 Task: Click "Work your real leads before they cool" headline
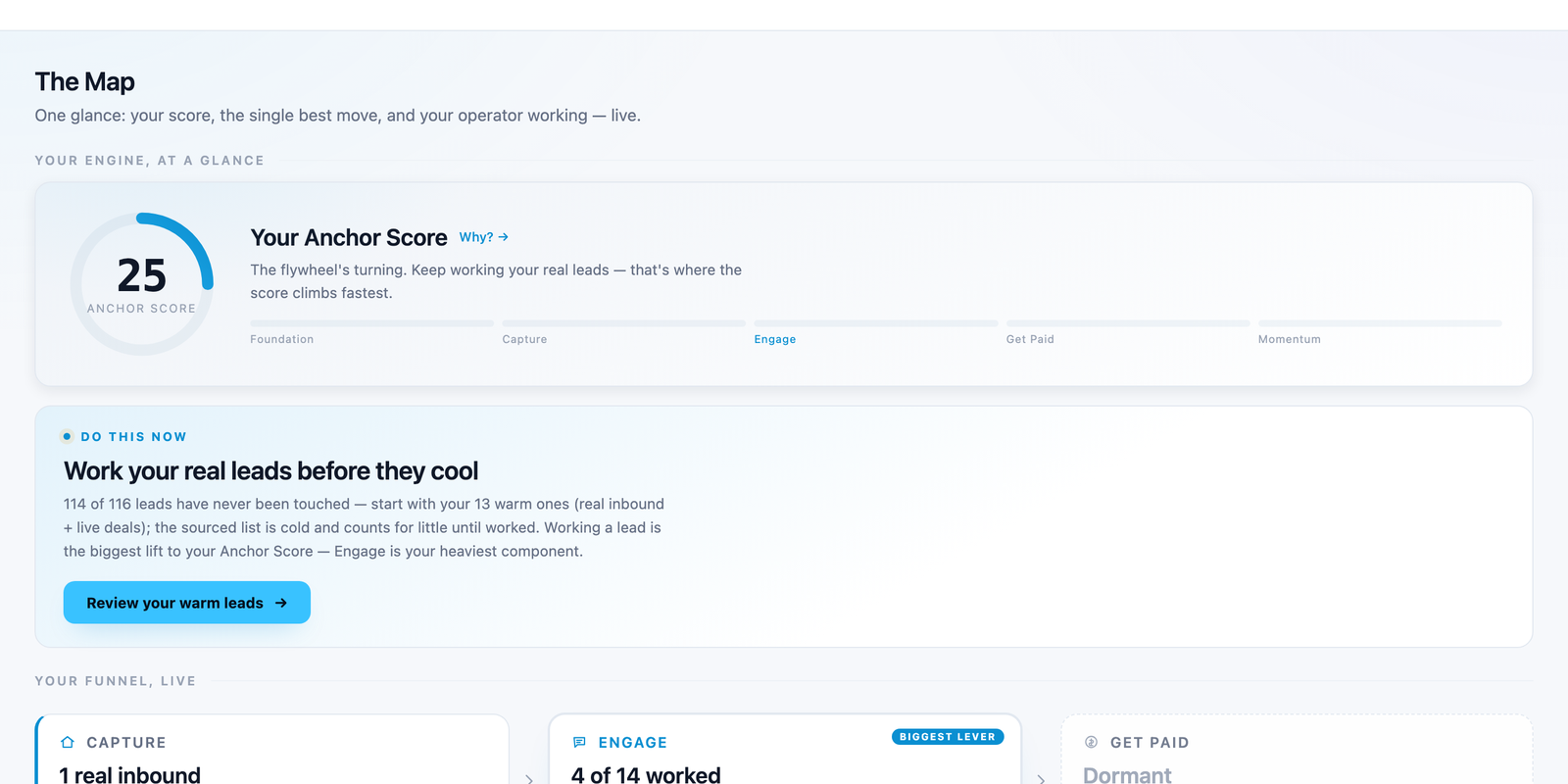[271, 471]
